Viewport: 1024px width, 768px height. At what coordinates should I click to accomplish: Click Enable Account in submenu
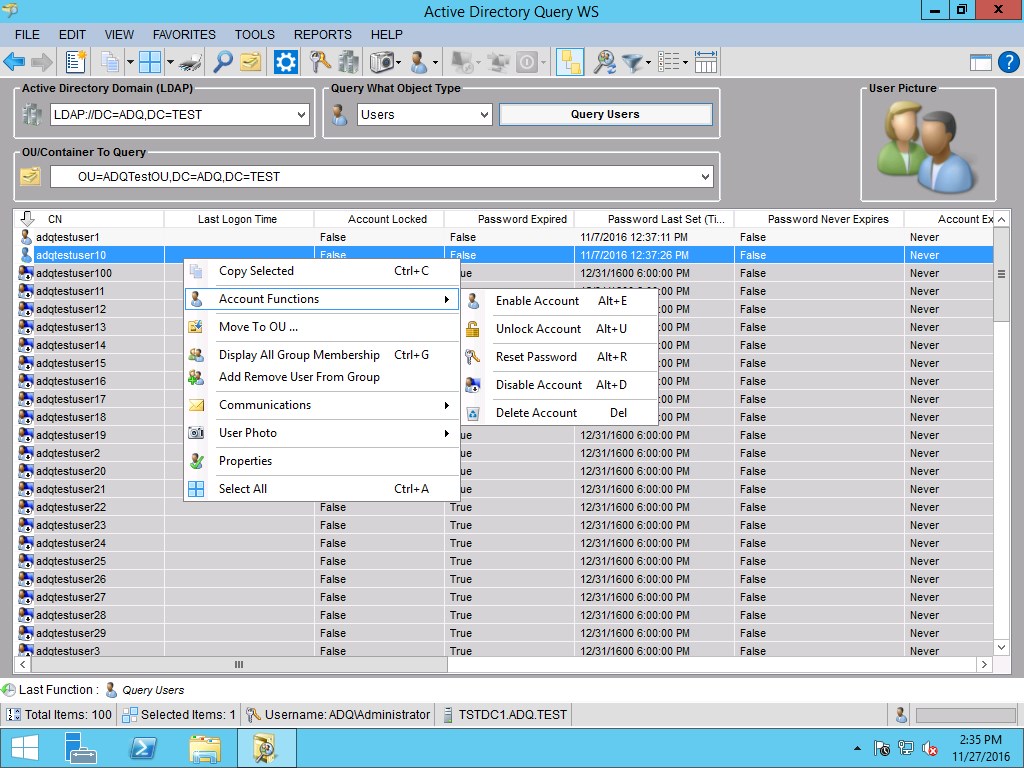560,301
